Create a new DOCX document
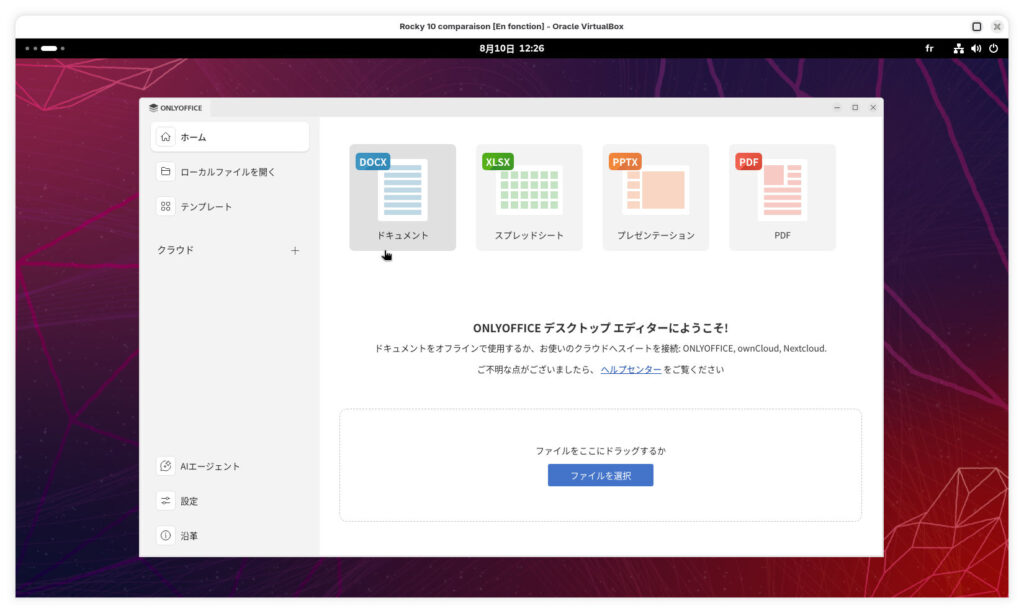Image resolution: width=1024 pixels, height=613 pixels. [402, 197]
